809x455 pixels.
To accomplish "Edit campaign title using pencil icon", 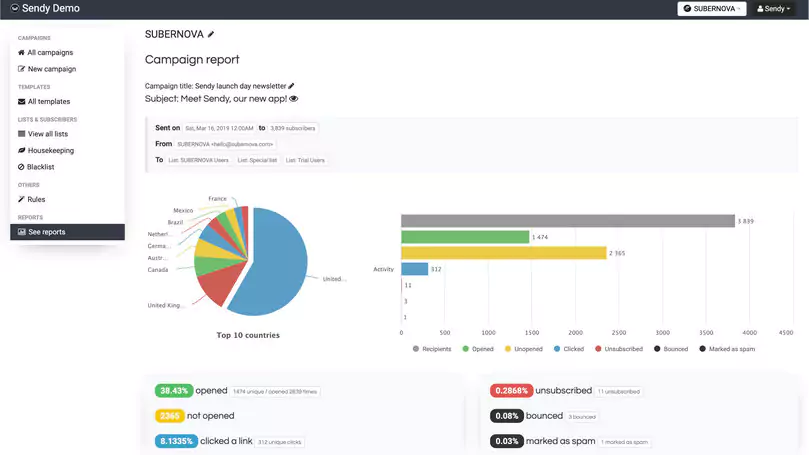I will (292, 86).
